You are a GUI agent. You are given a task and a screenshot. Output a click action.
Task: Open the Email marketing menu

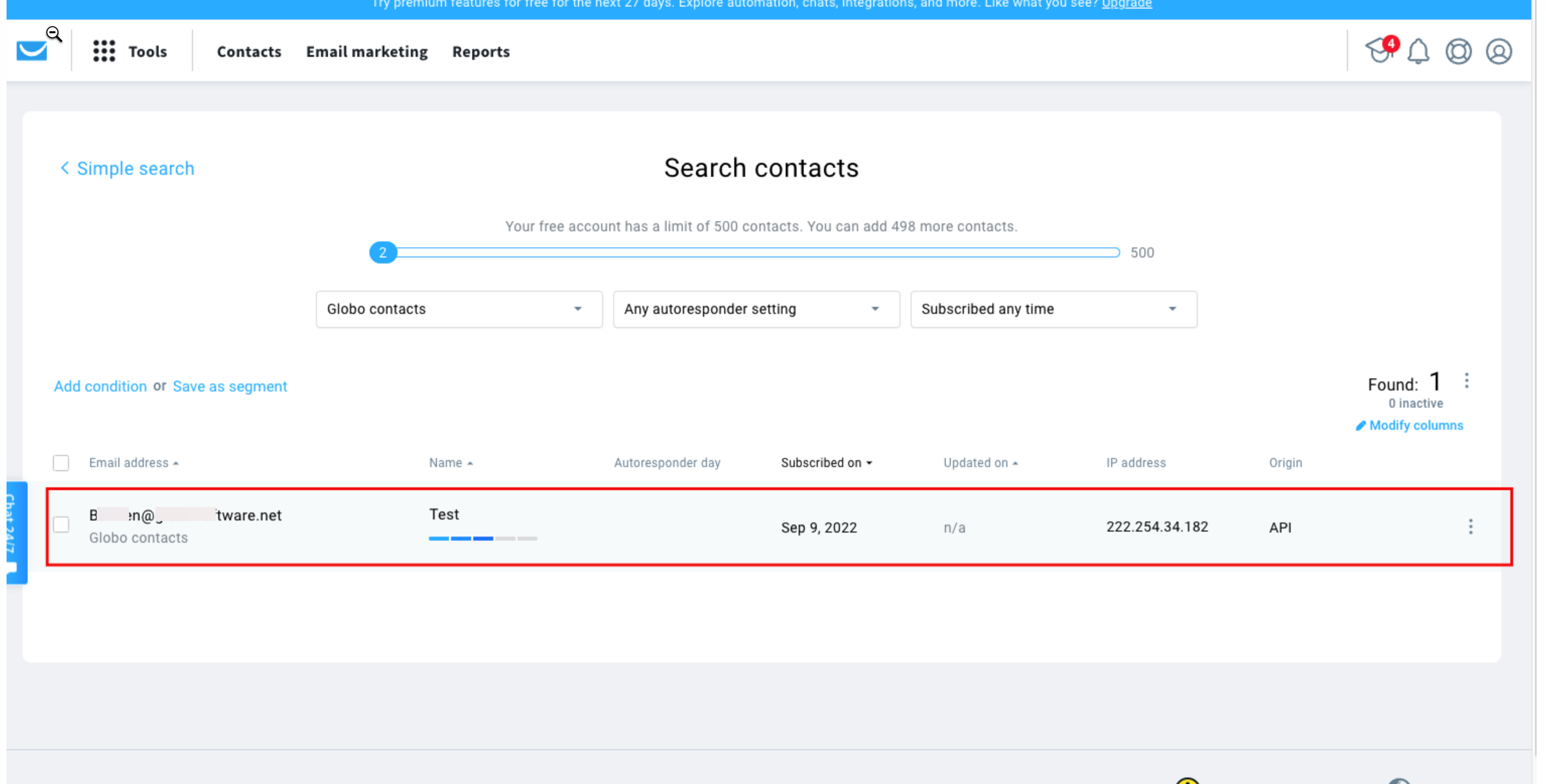pos(367,52)
